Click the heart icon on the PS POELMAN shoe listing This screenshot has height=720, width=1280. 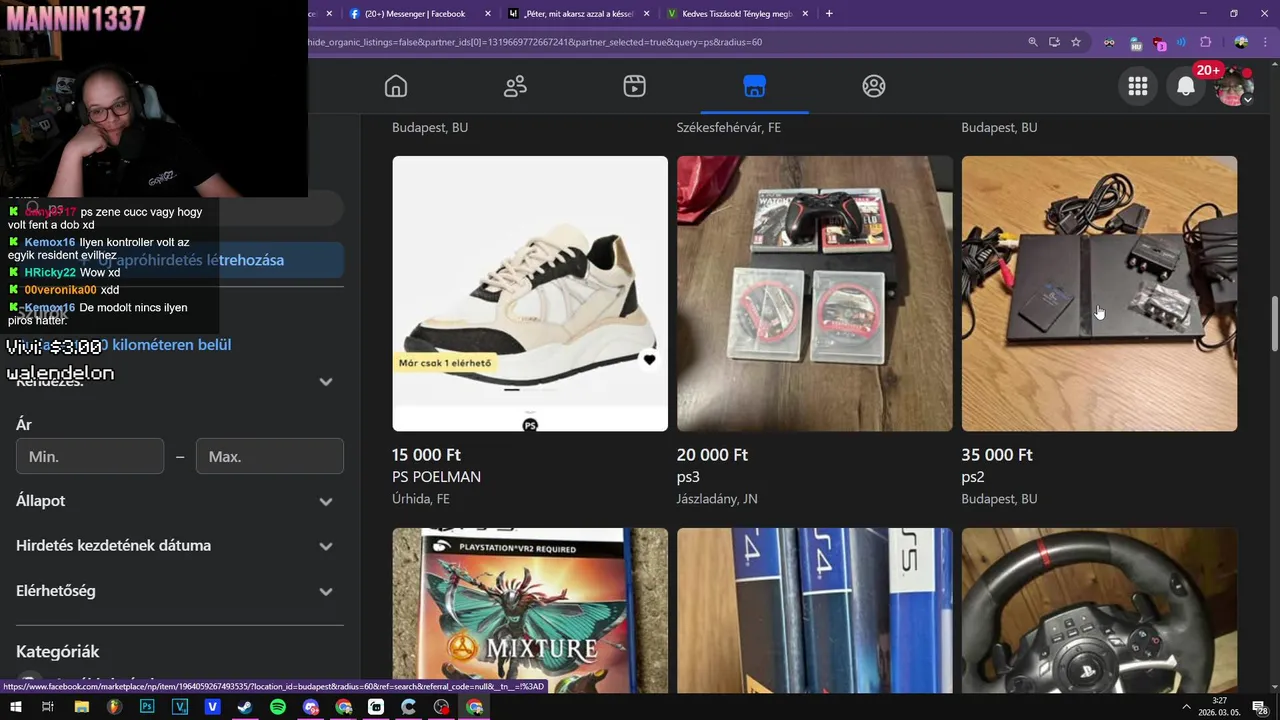pyautogui.click(x=649, y=360)
